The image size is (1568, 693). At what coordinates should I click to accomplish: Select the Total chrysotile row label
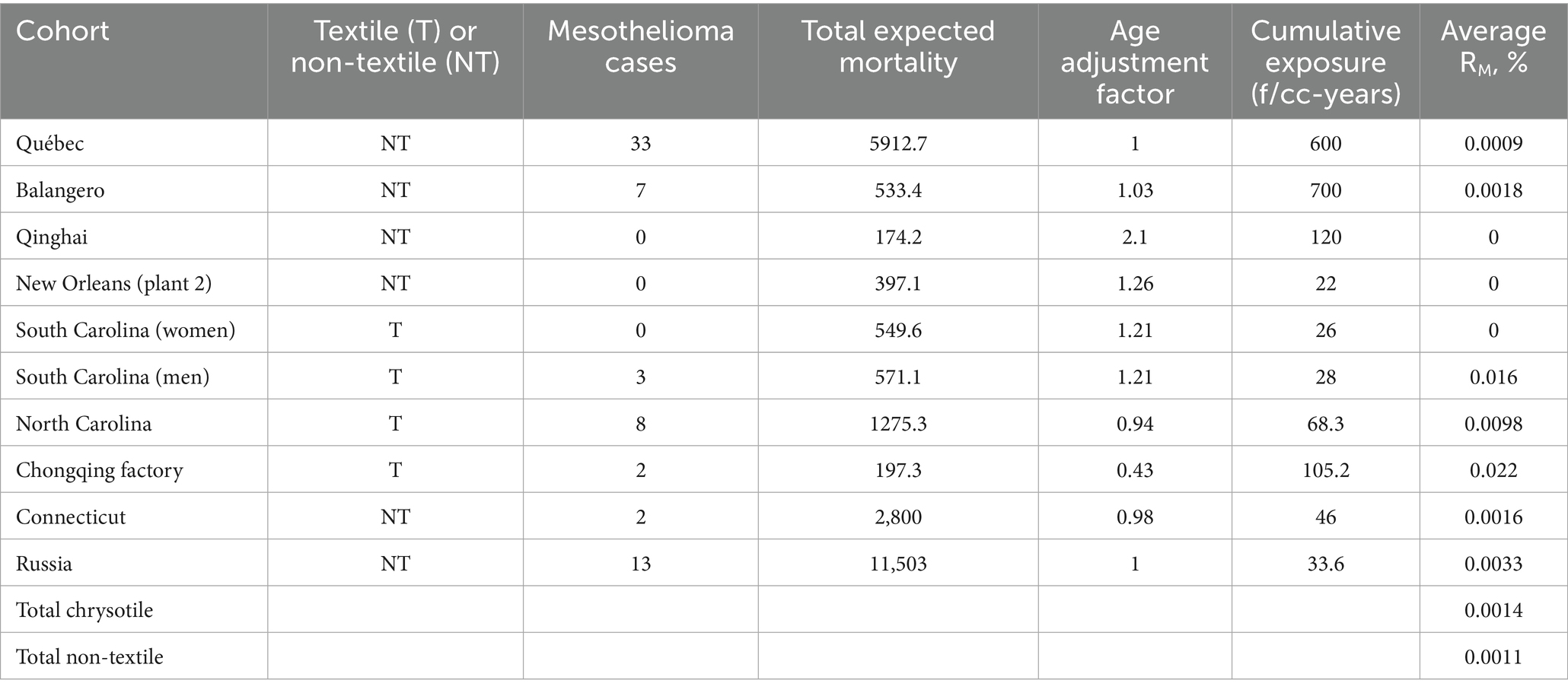pyautogui.click(x=84, y=610)
